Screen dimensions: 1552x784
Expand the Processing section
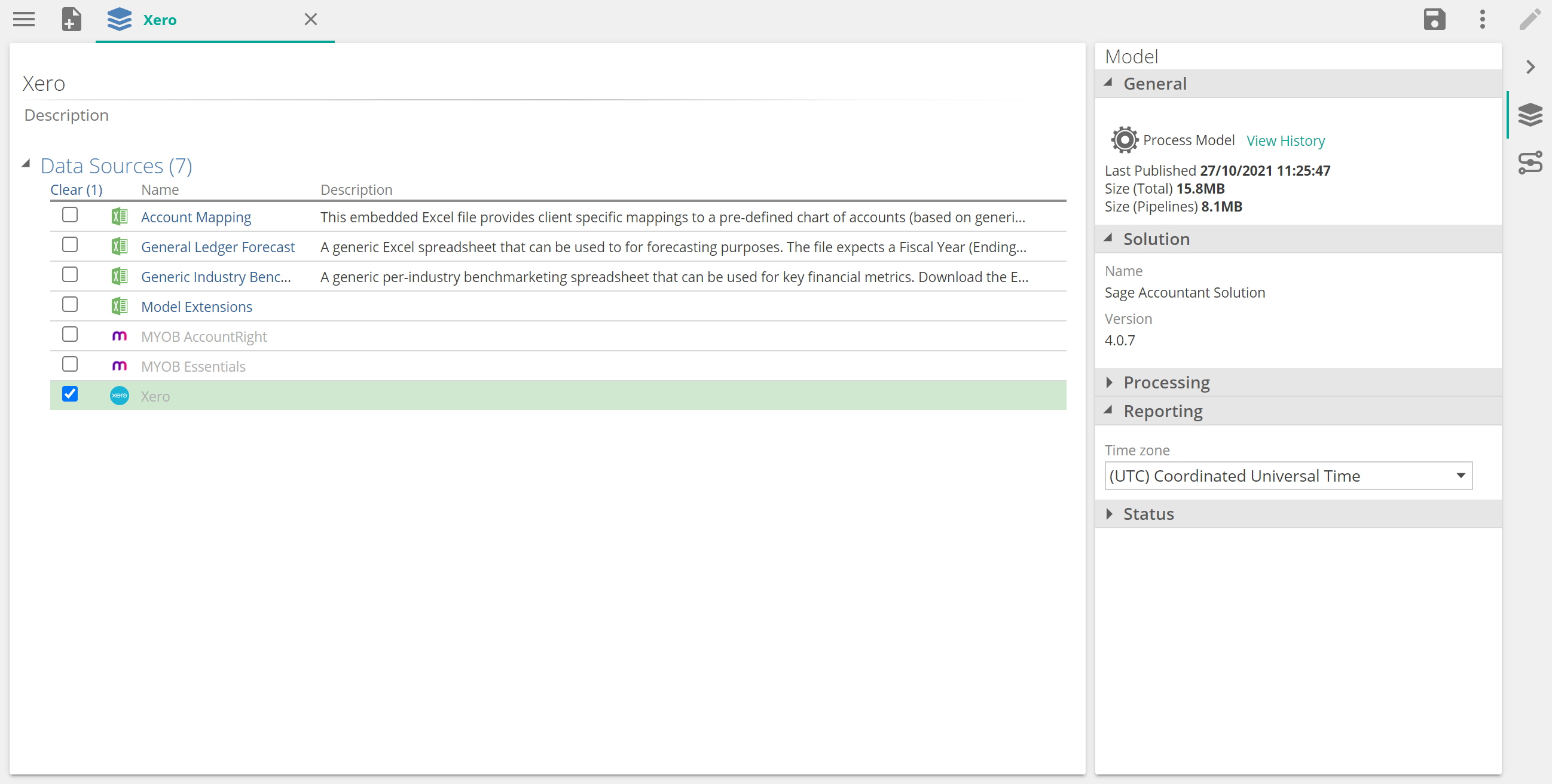pyautogui.click(x=1109, y=382)
